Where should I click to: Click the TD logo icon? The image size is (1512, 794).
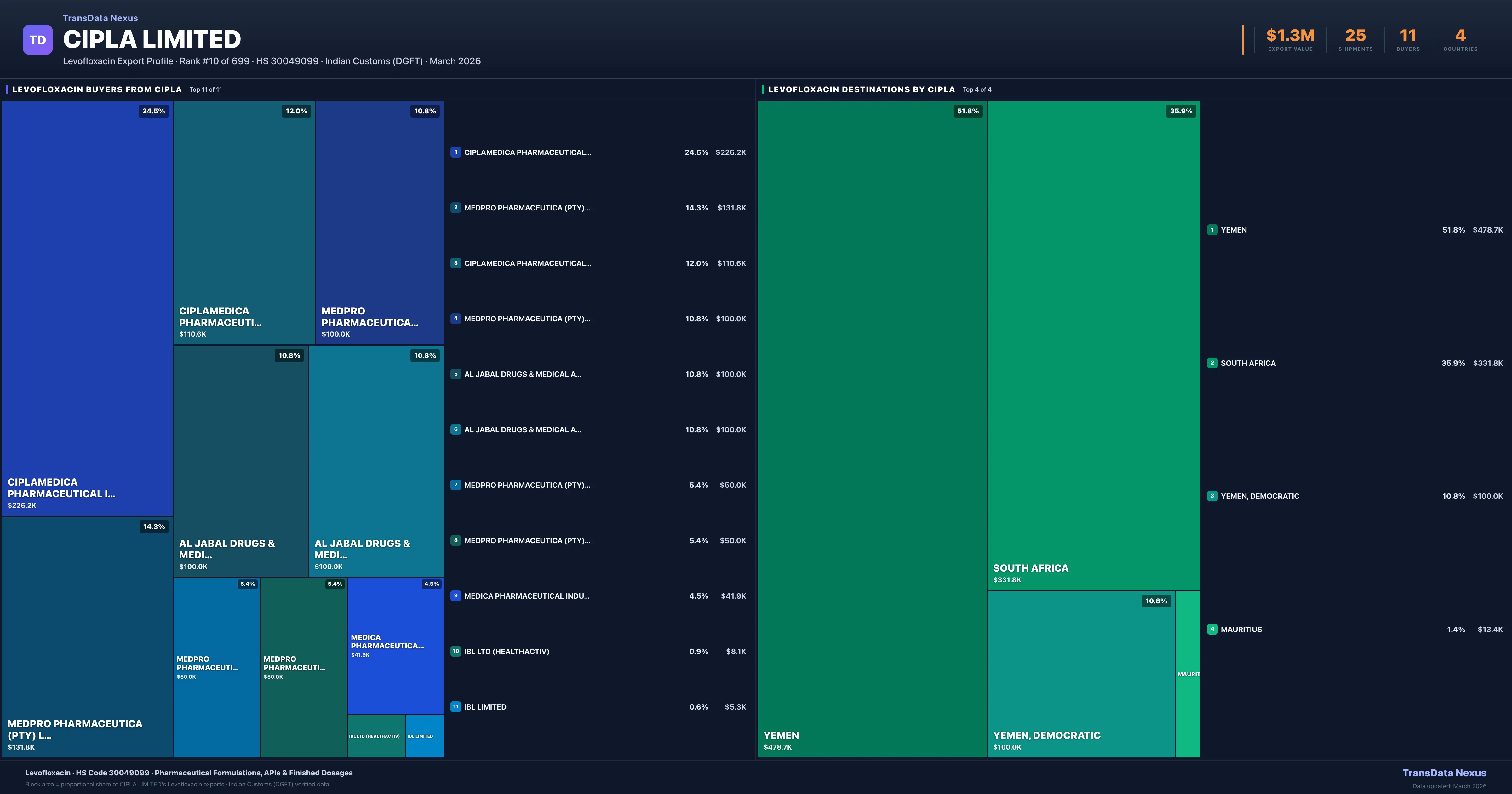37,39
